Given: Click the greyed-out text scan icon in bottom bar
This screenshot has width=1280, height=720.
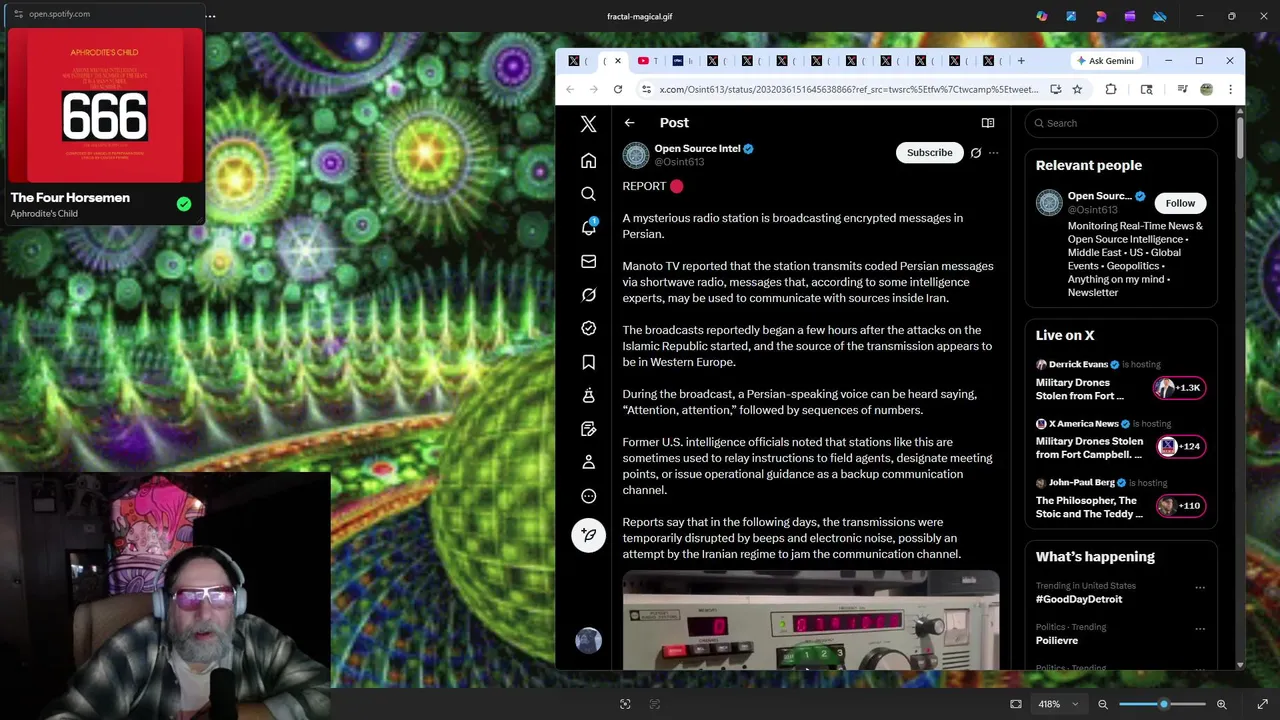Looking at the screenshot, I should click(x=655, y=704).
